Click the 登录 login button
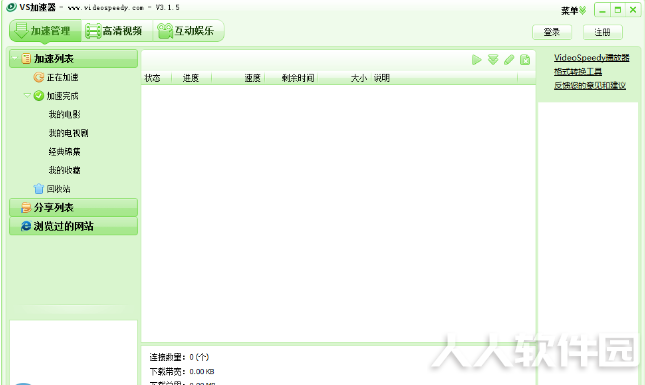 [x=552, y=32]
